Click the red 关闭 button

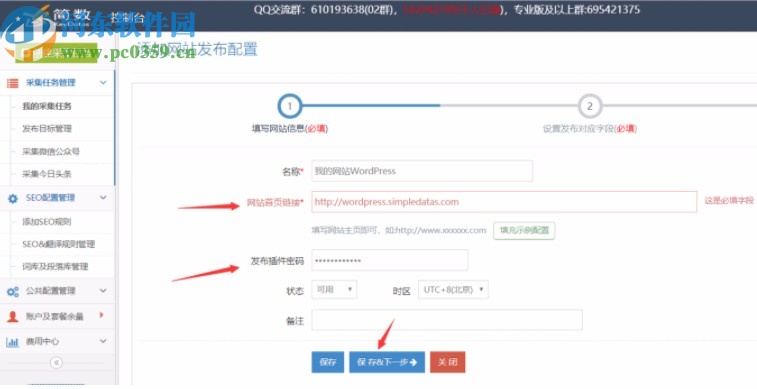[448, 362]
